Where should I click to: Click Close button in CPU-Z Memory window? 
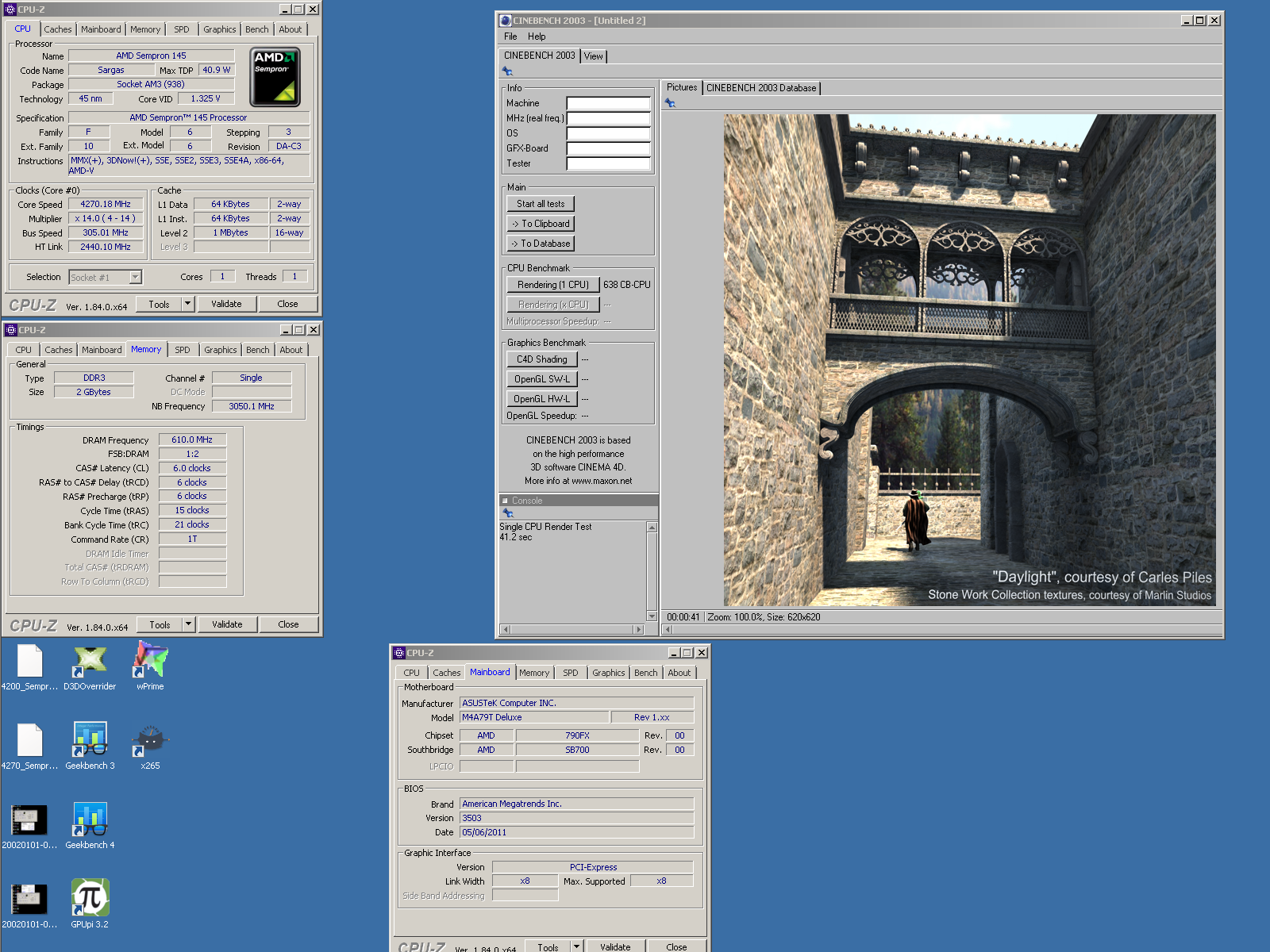[x=288, y=624]
